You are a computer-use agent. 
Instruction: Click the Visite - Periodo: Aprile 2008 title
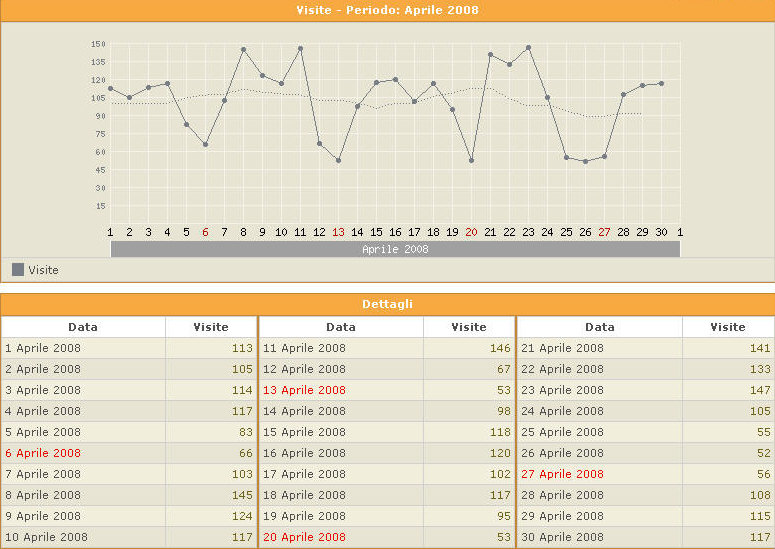tap(387, 10)
